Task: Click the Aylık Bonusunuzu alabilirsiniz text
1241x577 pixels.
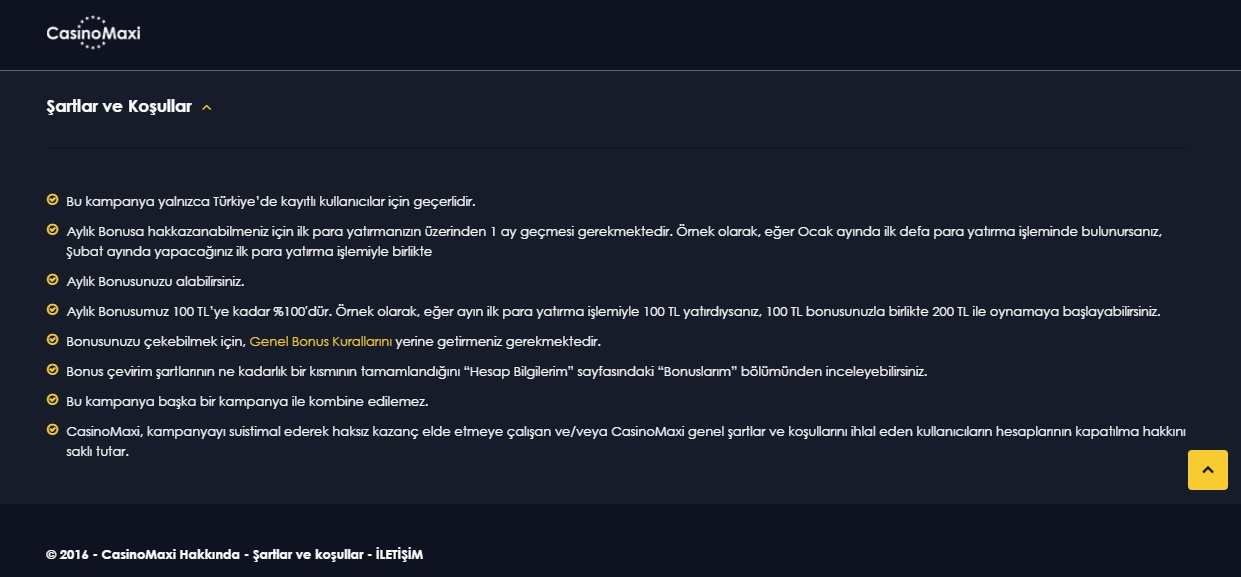Action: pos(155,281)
